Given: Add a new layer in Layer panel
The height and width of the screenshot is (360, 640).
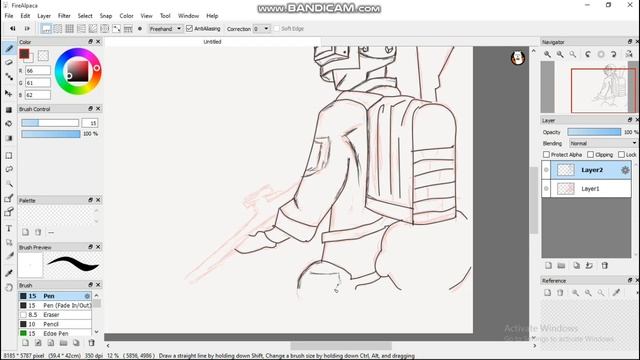Looking at the screenshot, I should click(x=548, y=266).
